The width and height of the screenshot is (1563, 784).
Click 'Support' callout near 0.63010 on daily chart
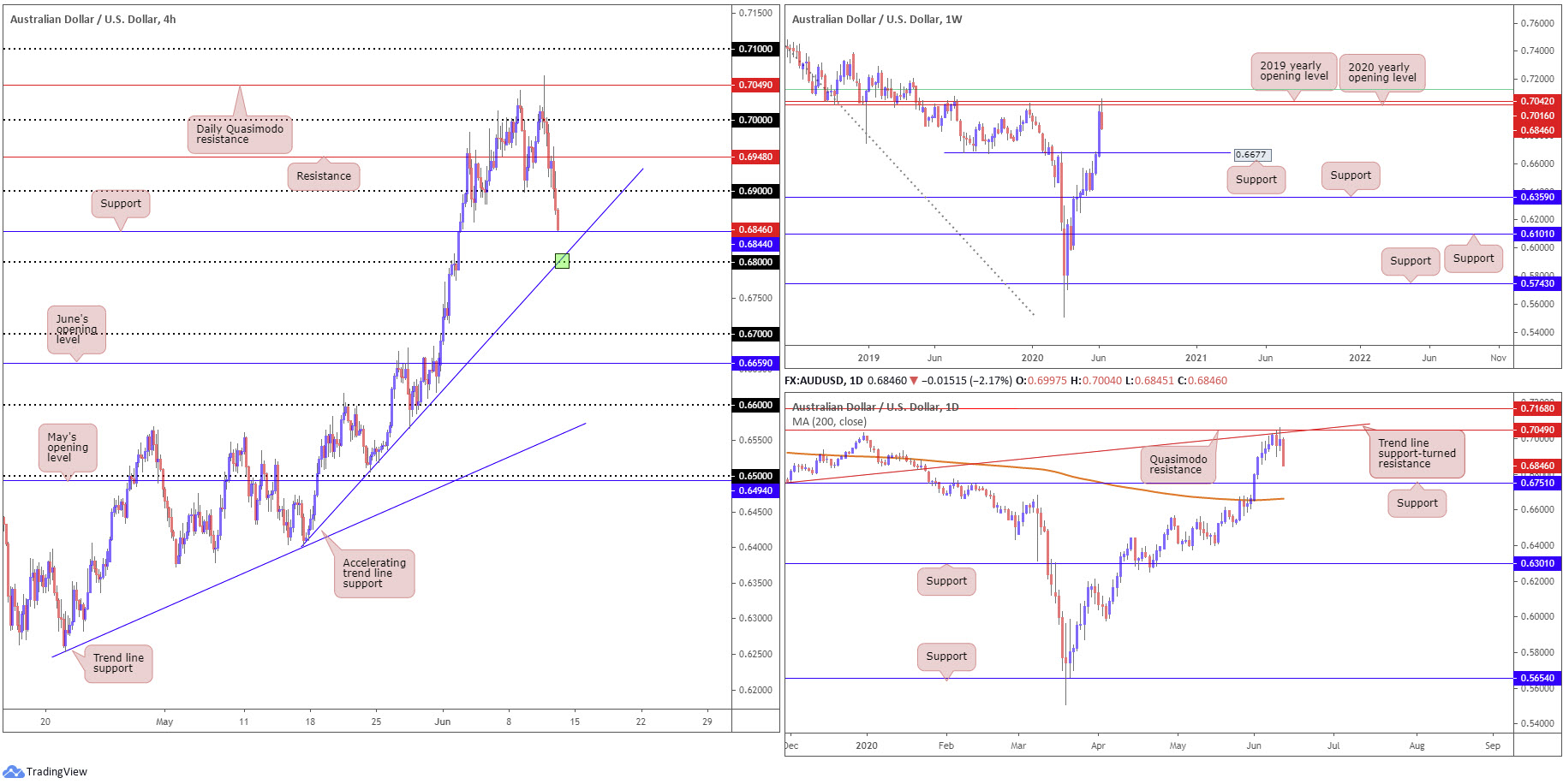946,581
